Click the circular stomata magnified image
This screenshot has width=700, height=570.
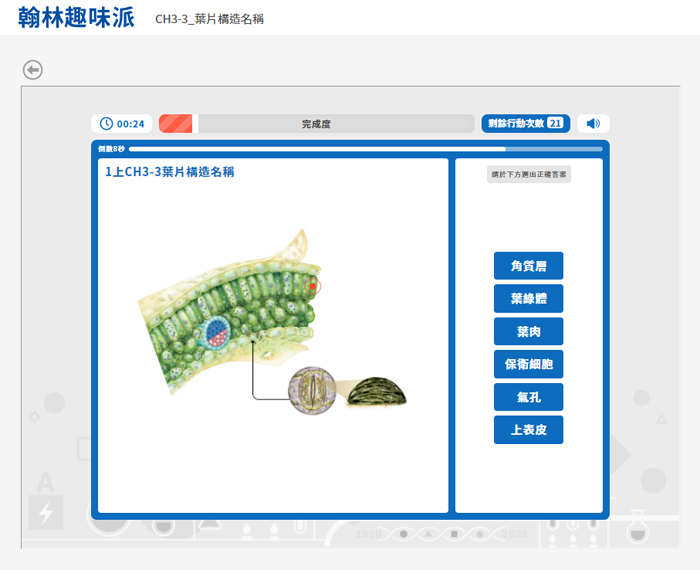click(x=307, y=390)
